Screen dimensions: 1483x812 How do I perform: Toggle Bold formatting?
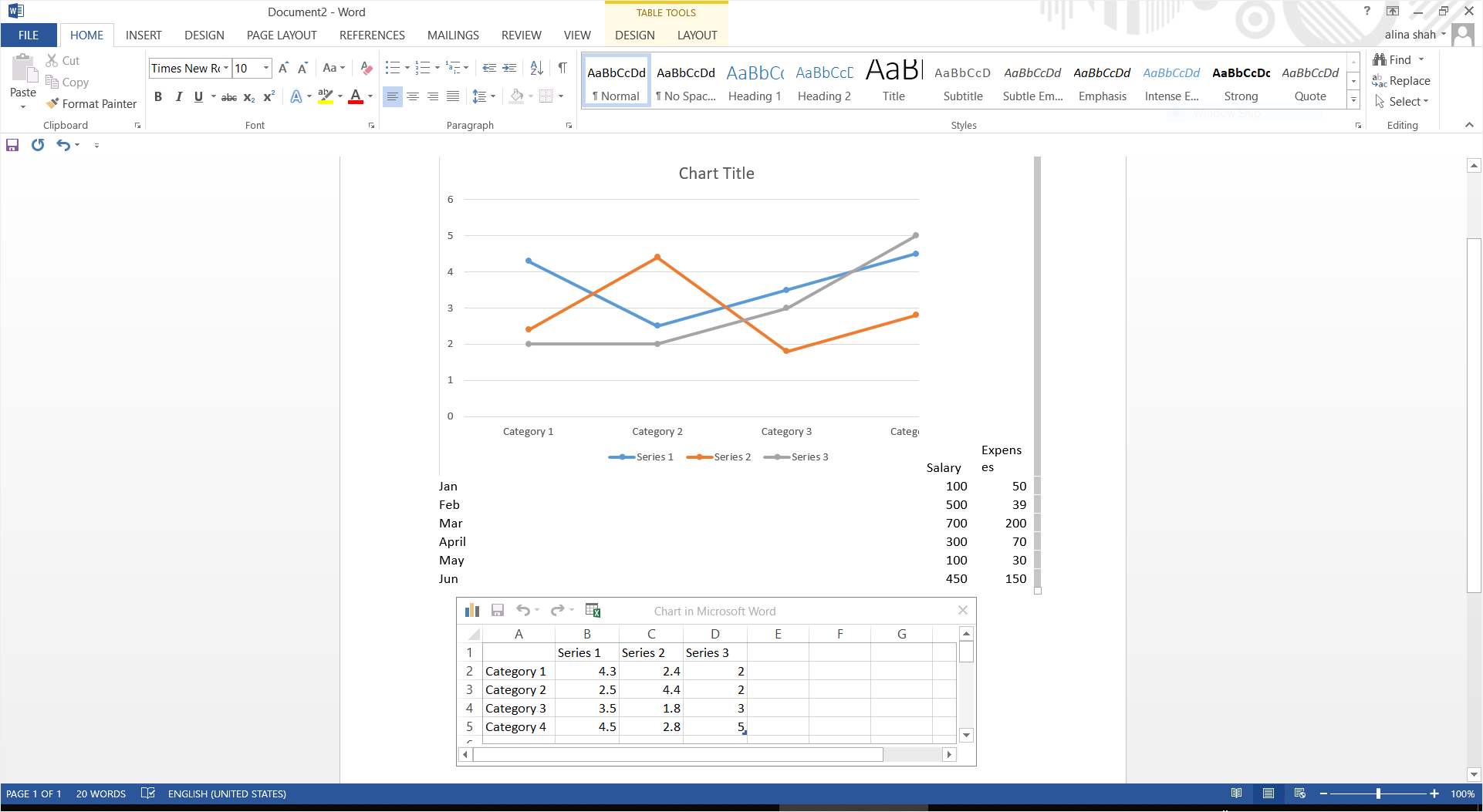pos(158,97)
